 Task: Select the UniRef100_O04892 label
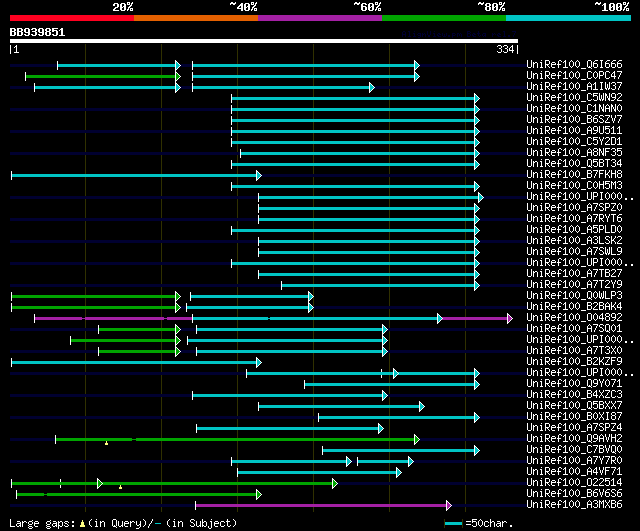(x=574, y=318)
